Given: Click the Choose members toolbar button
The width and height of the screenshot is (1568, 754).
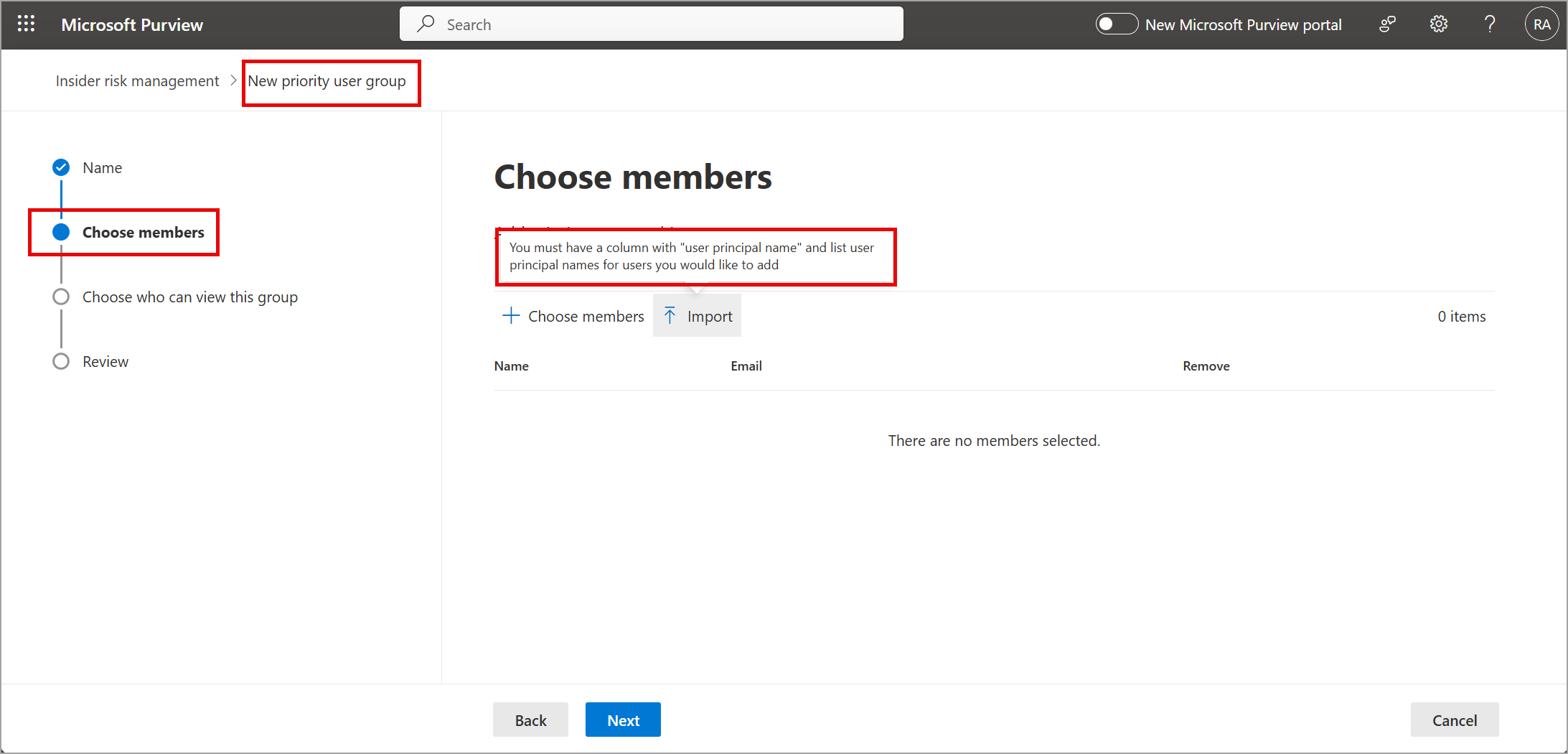Looking at the screenshot, I should 573,316.
